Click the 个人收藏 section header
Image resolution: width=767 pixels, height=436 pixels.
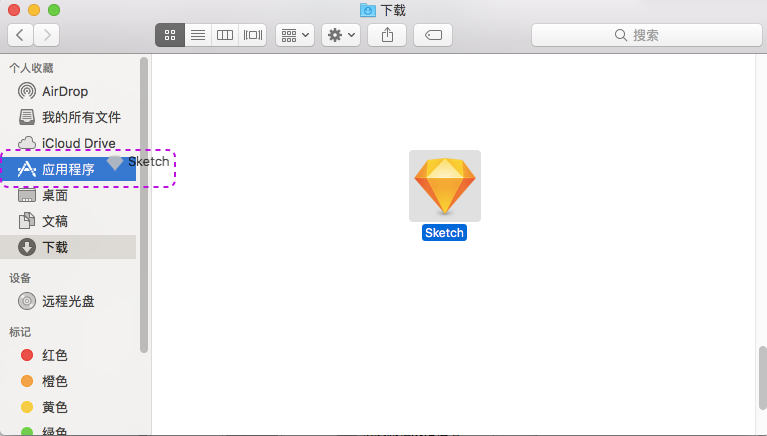pos(31,68)
